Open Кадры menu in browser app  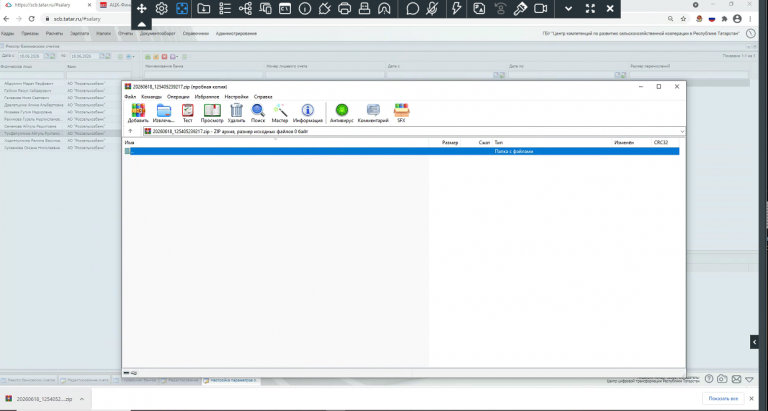point(7,34)
